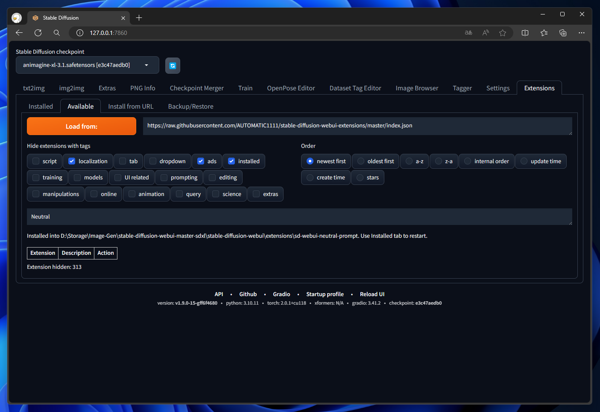
Task: Click the Neutral search text field
Action: pos(299,217)
